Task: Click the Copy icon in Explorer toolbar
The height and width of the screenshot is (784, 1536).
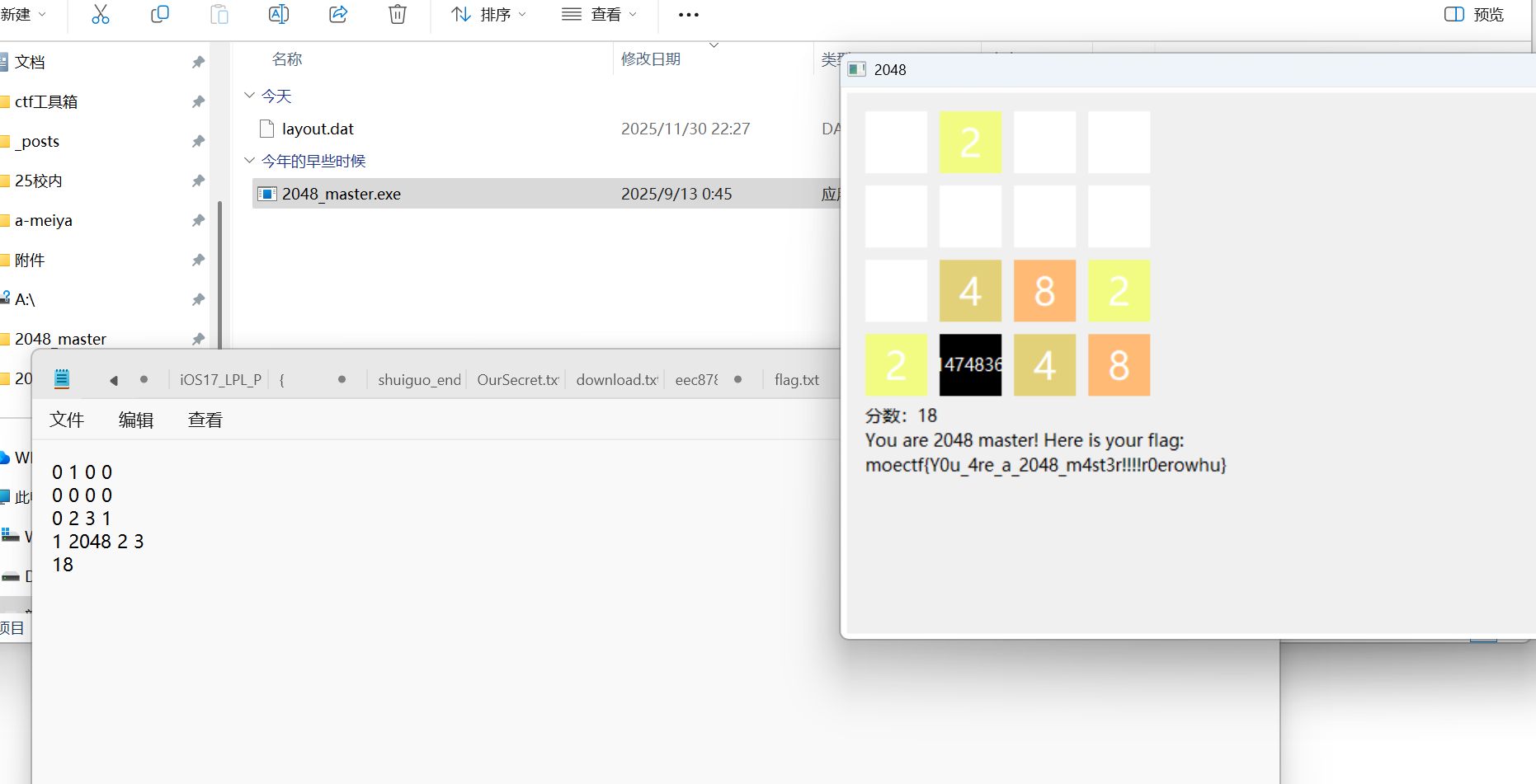Action: coord(160,15)
